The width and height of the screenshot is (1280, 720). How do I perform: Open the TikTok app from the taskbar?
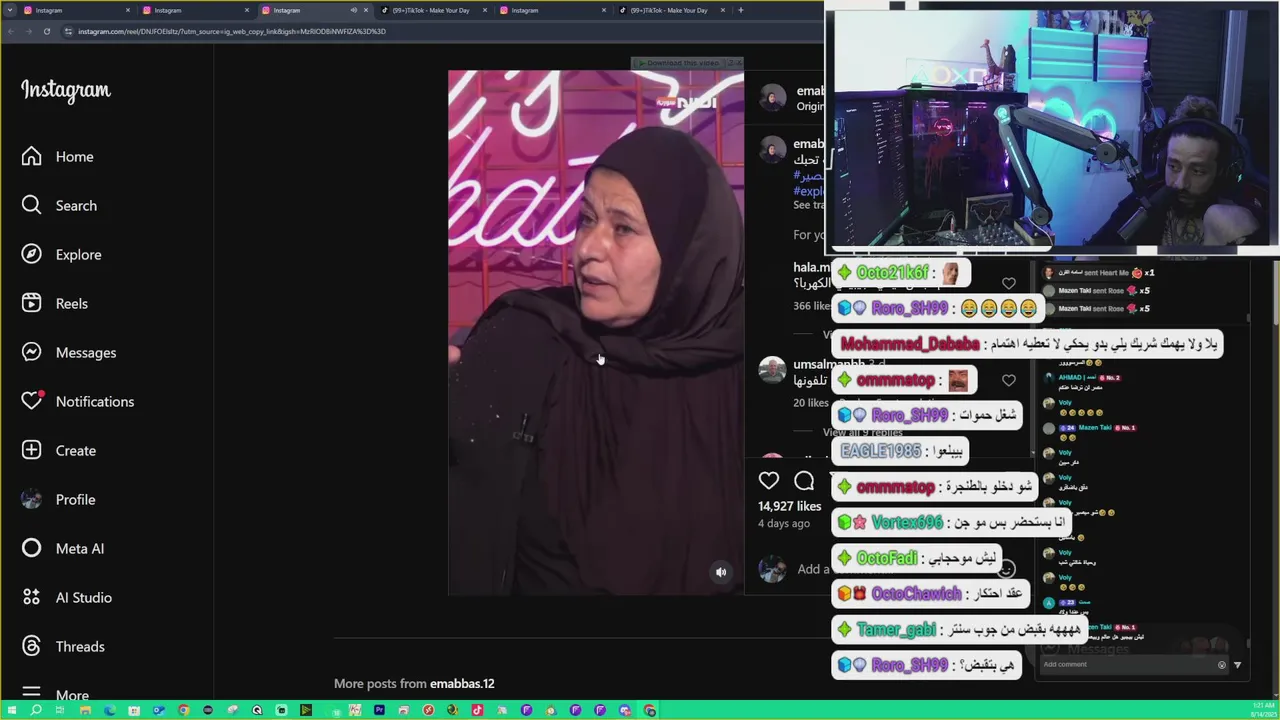click(477, 710)
